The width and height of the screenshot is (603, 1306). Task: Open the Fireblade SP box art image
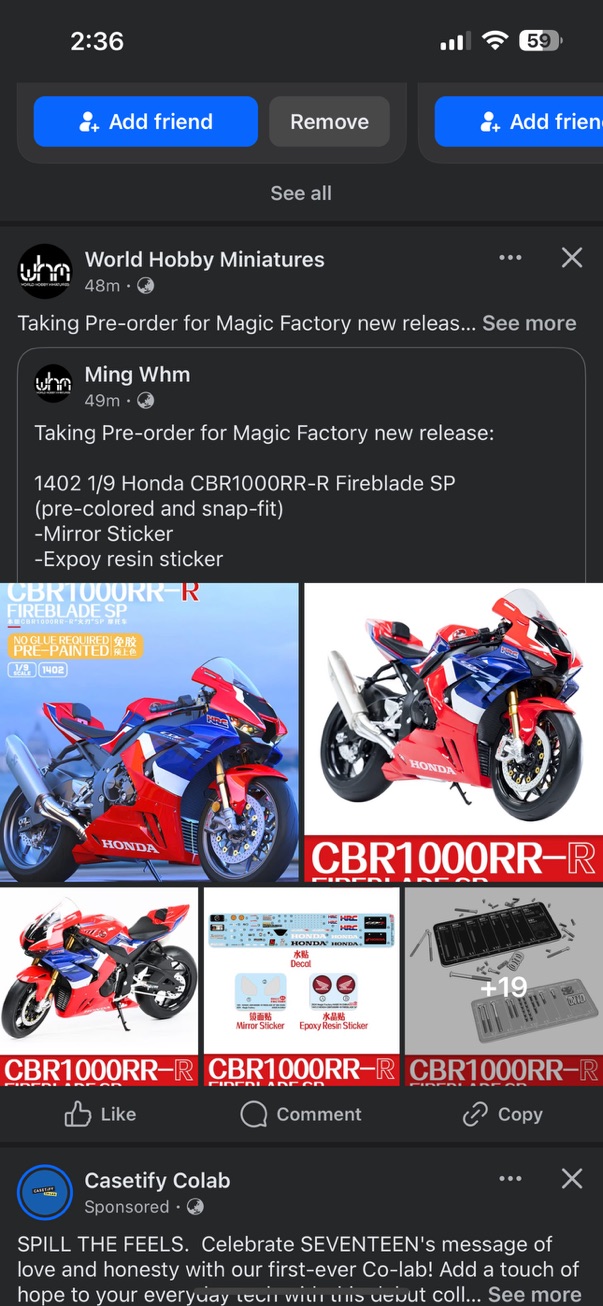[149, 732]
